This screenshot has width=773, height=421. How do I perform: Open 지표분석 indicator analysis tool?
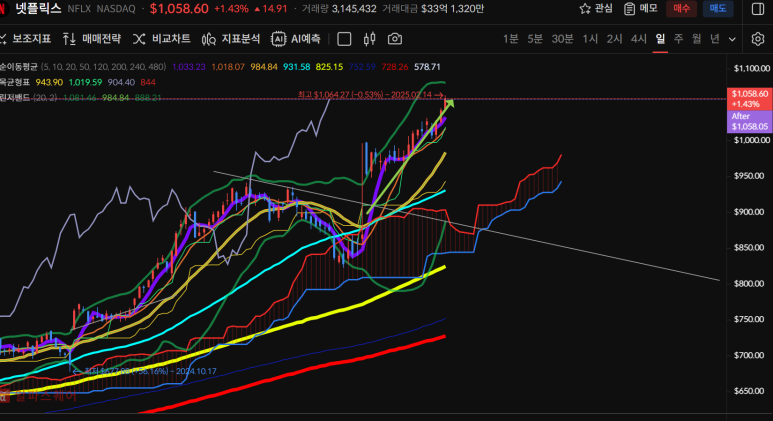231,38
